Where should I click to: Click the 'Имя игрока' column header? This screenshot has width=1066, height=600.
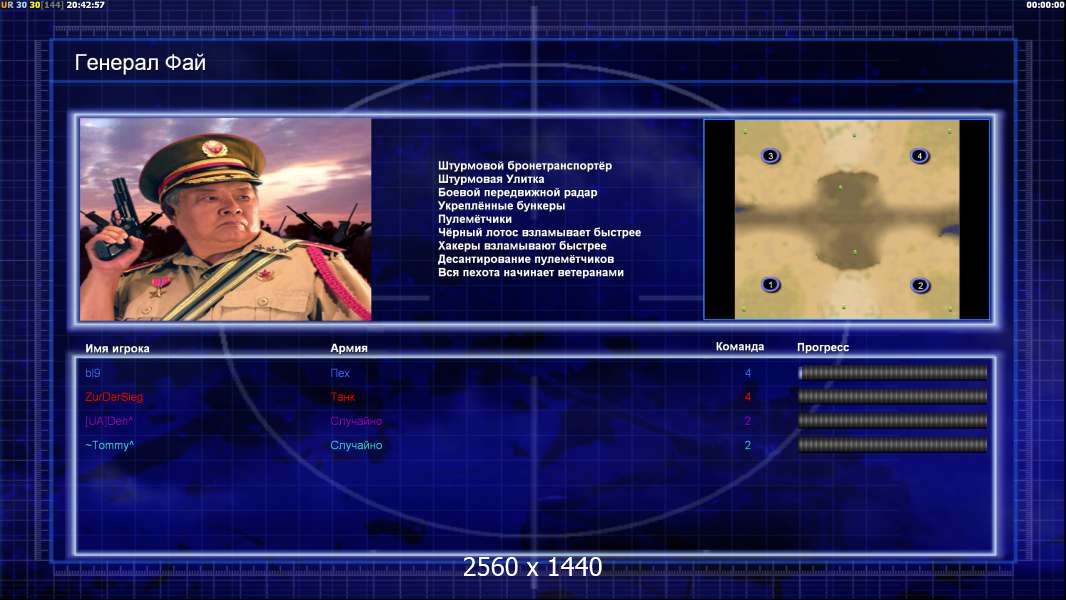117,349
